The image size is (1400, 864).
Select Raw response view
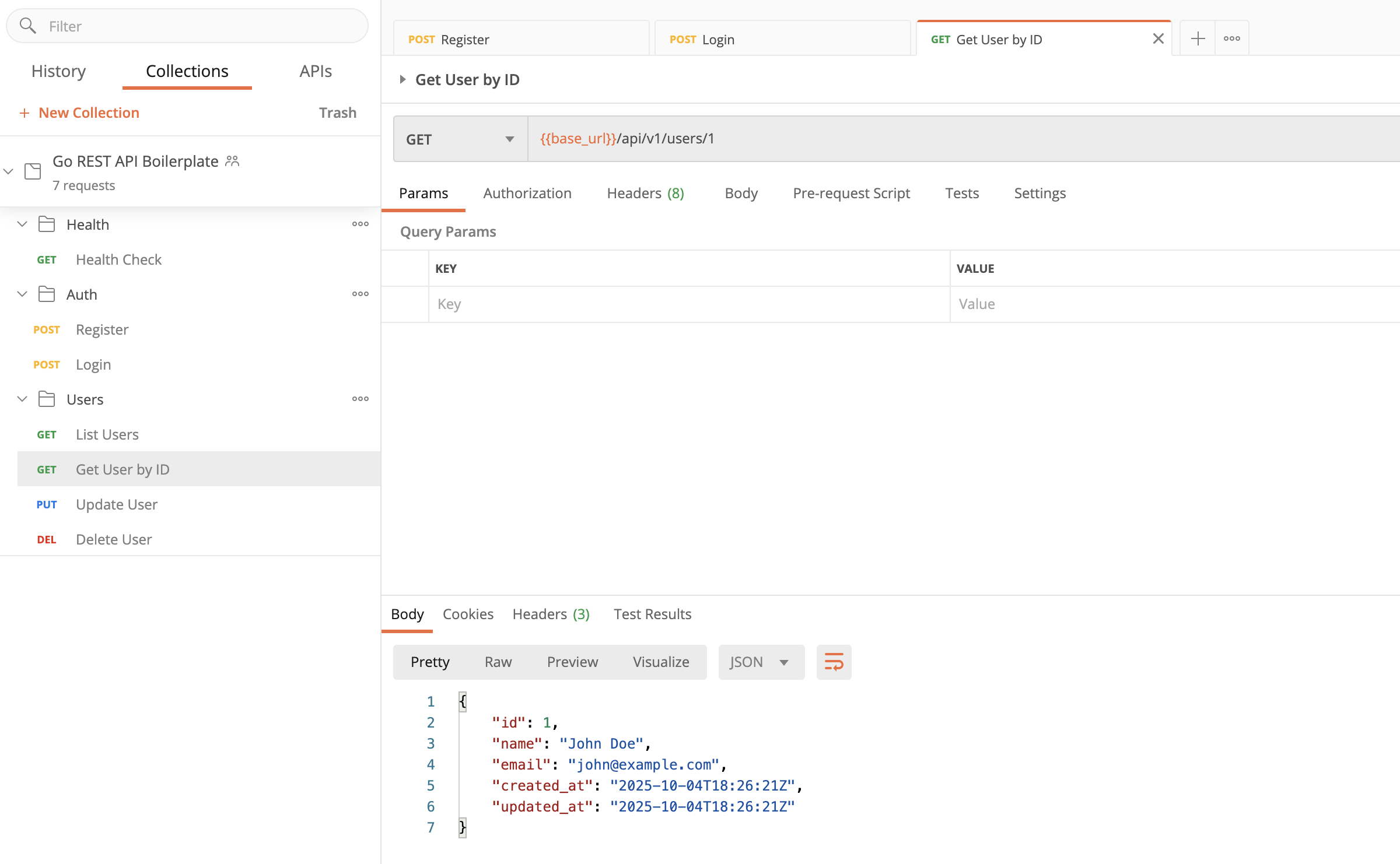pos(498,662)
